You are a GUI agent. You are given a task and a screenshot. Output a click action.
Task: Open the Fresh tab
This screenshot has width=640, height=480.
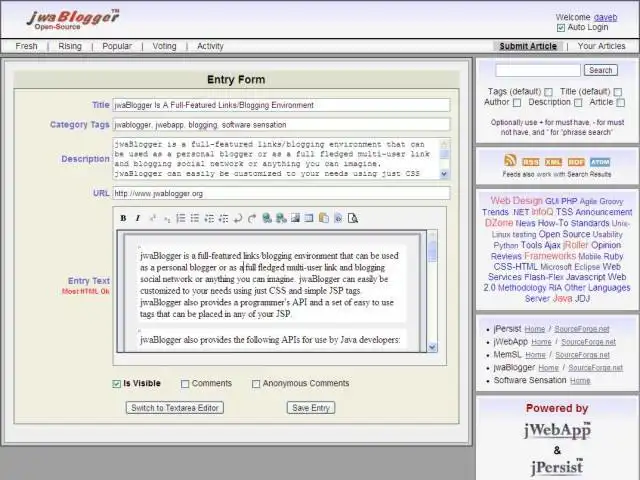tap(27, 46)
